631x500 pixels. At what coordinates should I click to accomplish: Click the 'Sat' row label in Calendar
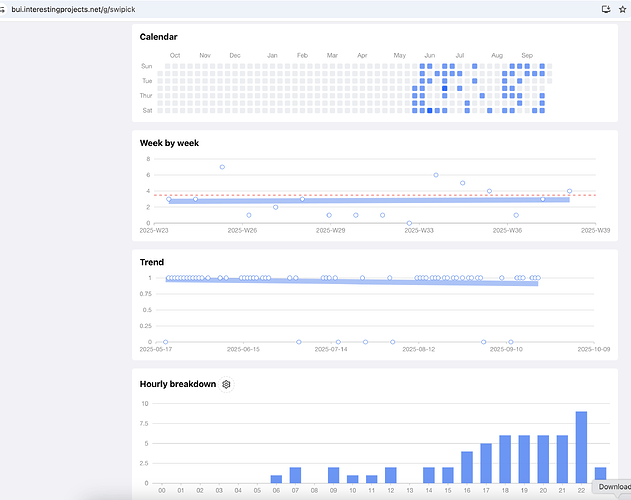coord(148,110)
